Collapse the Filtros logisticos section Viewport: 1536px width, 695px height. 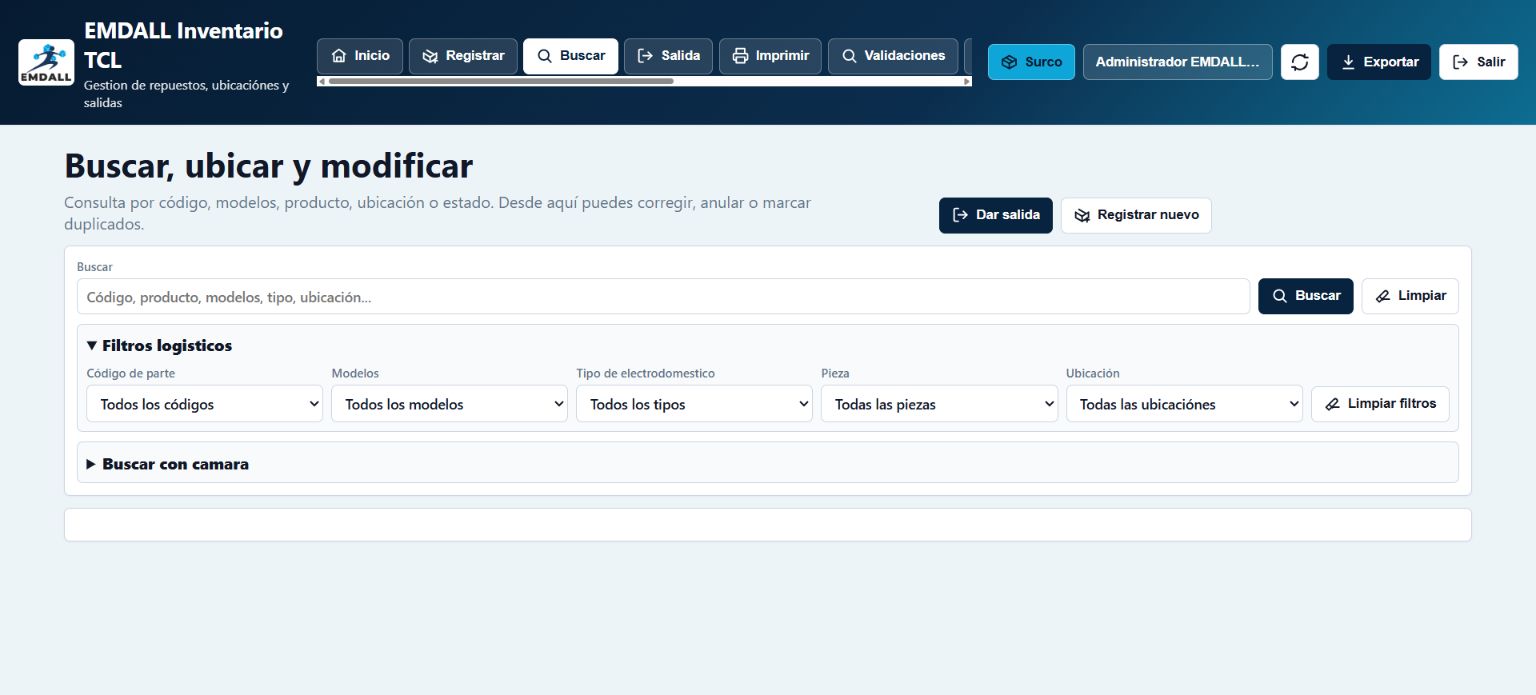pyautogui.click(x=160, y=346)
